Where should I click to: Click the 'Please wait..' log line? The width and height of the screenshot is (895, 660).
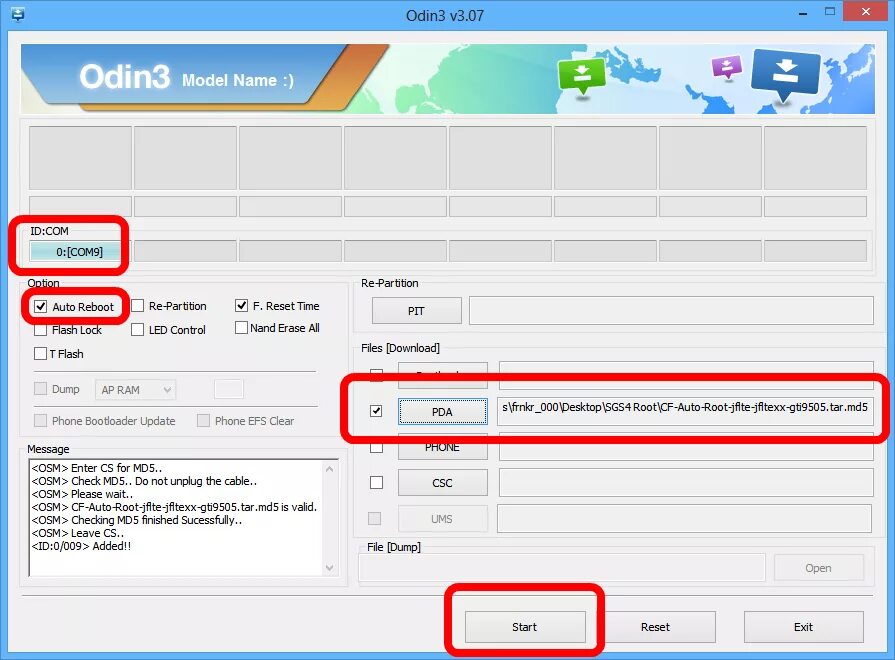pyautogui.click(x=82, y=494)
